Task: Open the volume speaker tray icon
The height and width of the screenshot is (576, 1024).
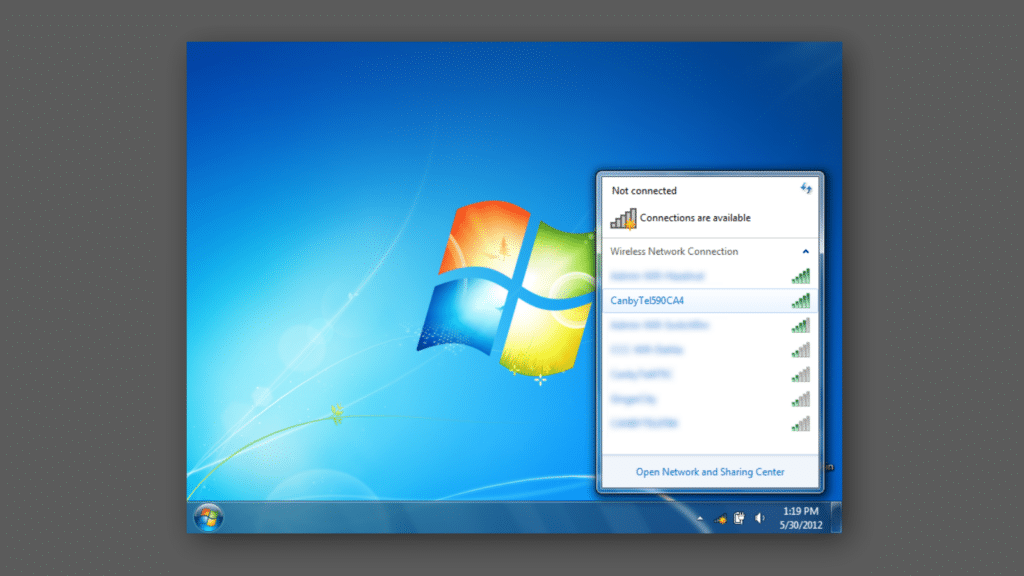Action: [x=760, y=519]
